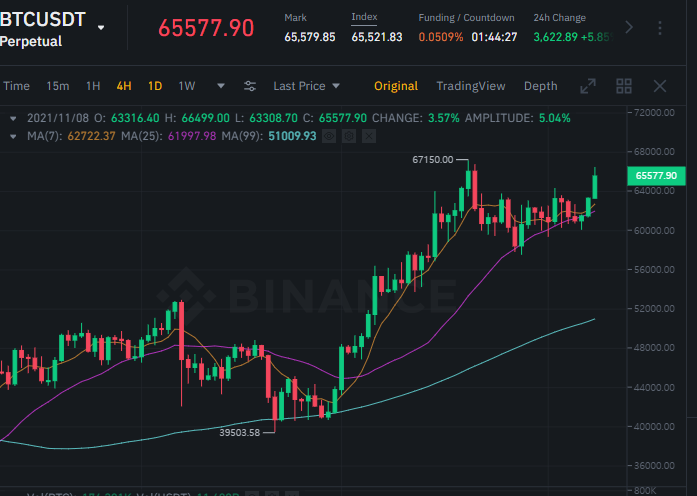Screen dimensions: 697x496
Task: Click the BTCUSDT Perpetual symbol name
Action: click(x=43, y=30)
